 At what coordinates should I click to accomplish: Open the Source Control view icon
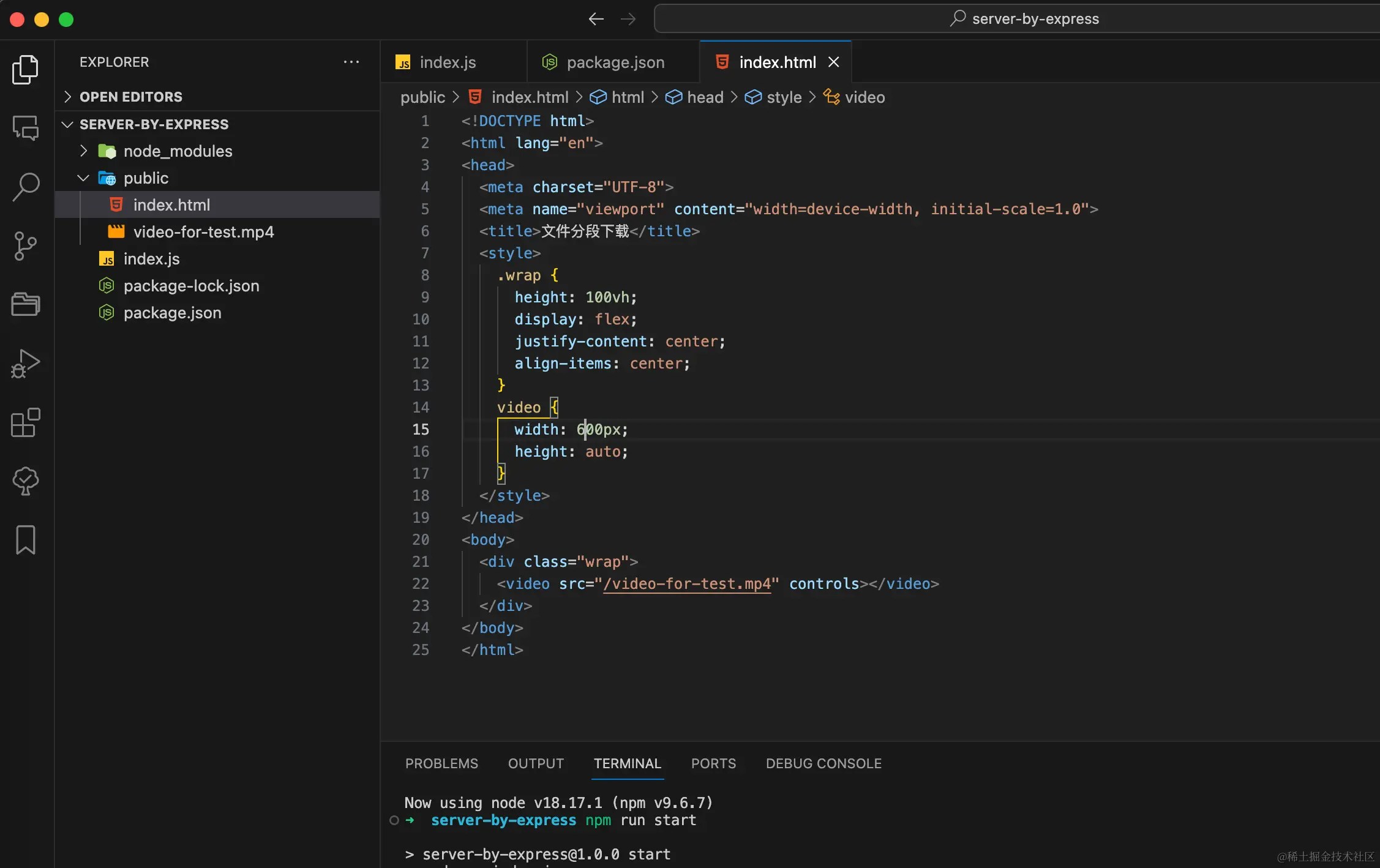(x=26, y=246)
